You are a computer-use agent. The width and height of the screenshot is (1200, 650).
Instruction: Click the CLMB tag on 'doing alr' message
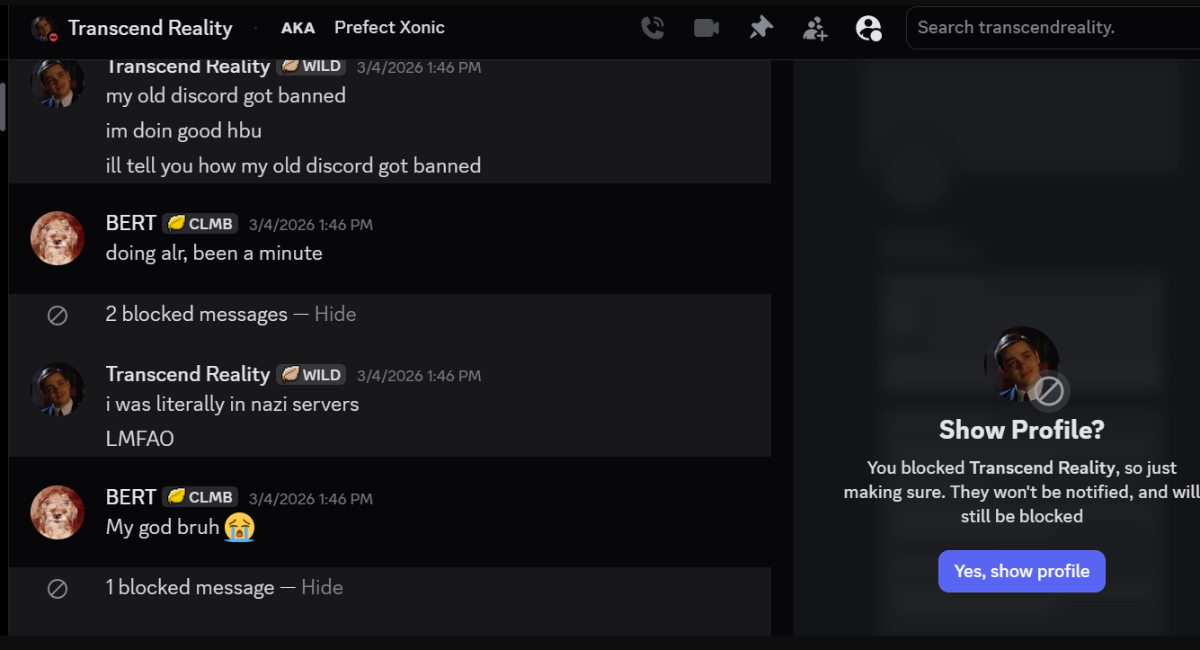click(200, 224)
